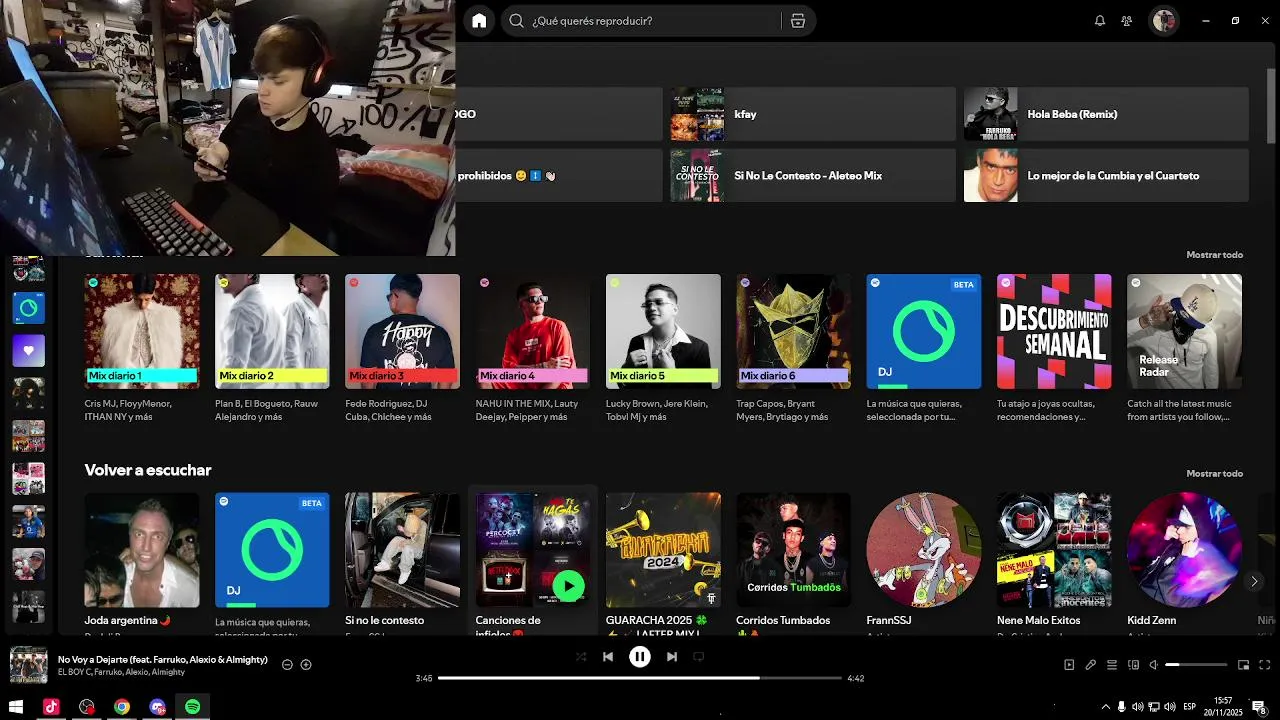Open the now playing album cover

(29, 665)
